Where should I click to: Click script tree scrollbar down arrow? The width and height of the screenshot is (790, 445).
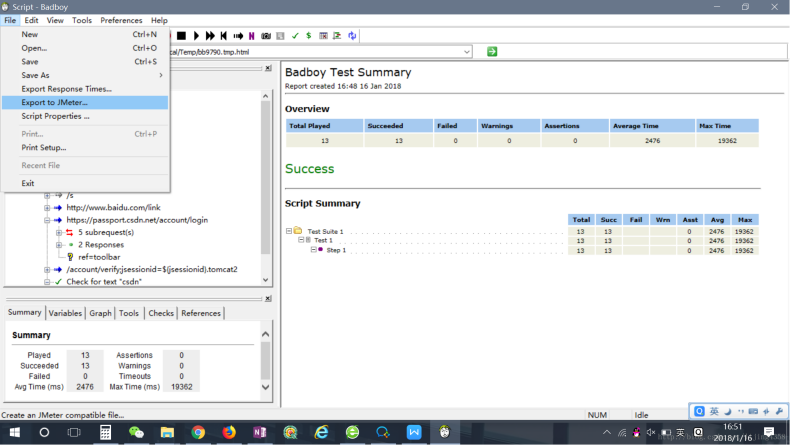[266, 280]
